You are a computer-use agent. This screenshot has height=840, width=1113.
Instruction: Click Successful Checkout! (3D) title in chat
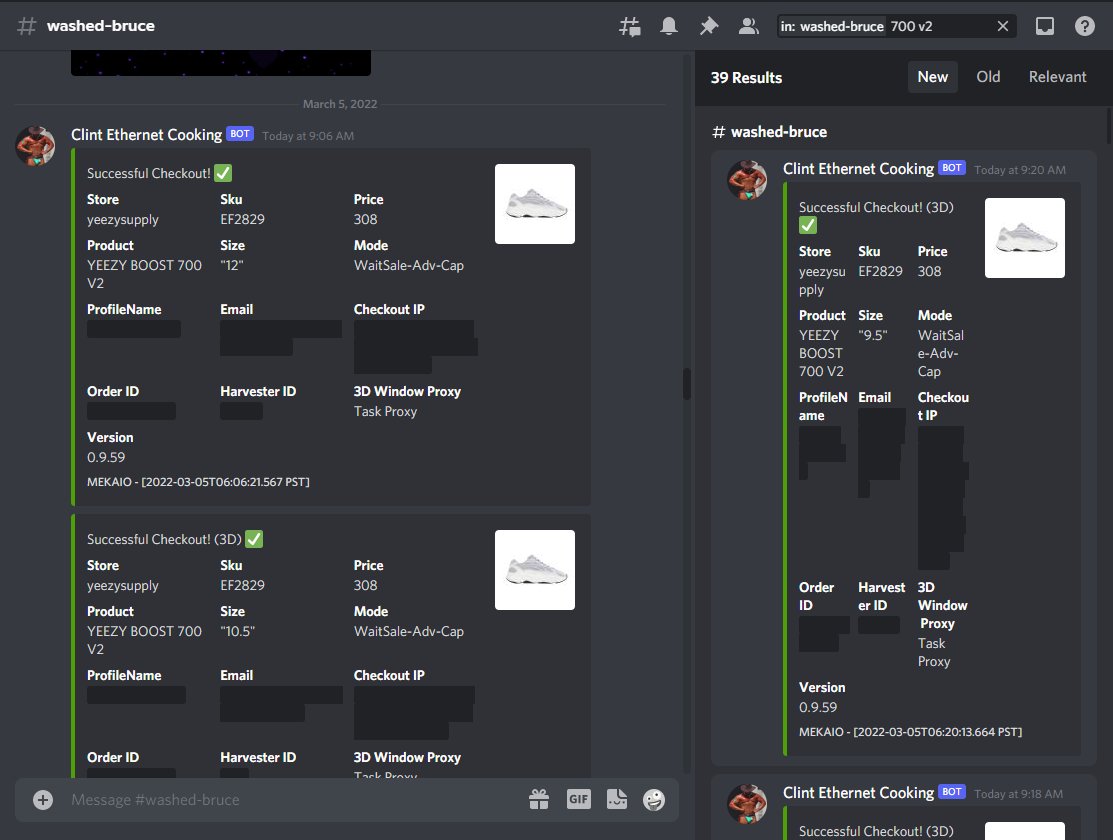coord(164,540)
